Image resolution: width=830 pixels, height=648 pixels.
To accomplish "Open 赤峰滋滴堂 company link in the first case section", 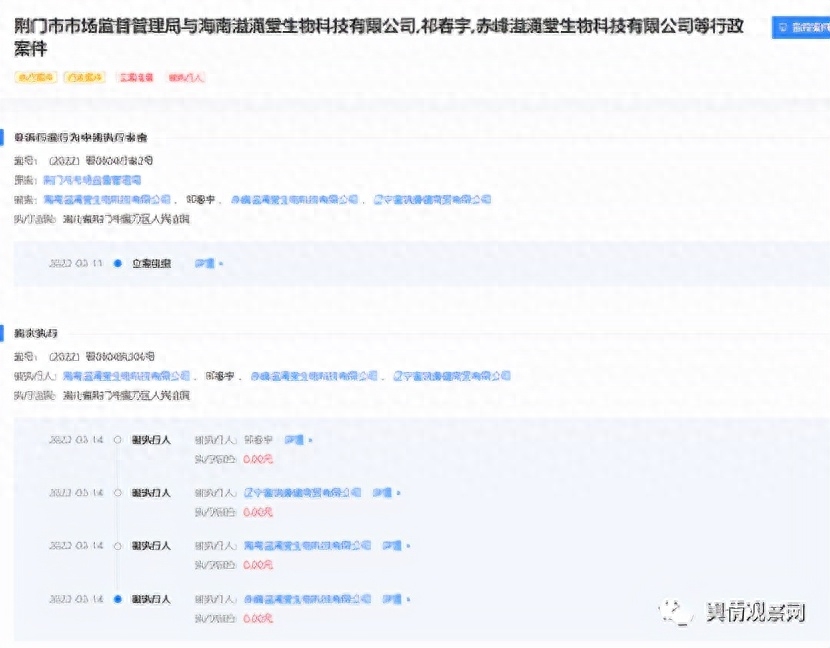I will tap(294, 200).
